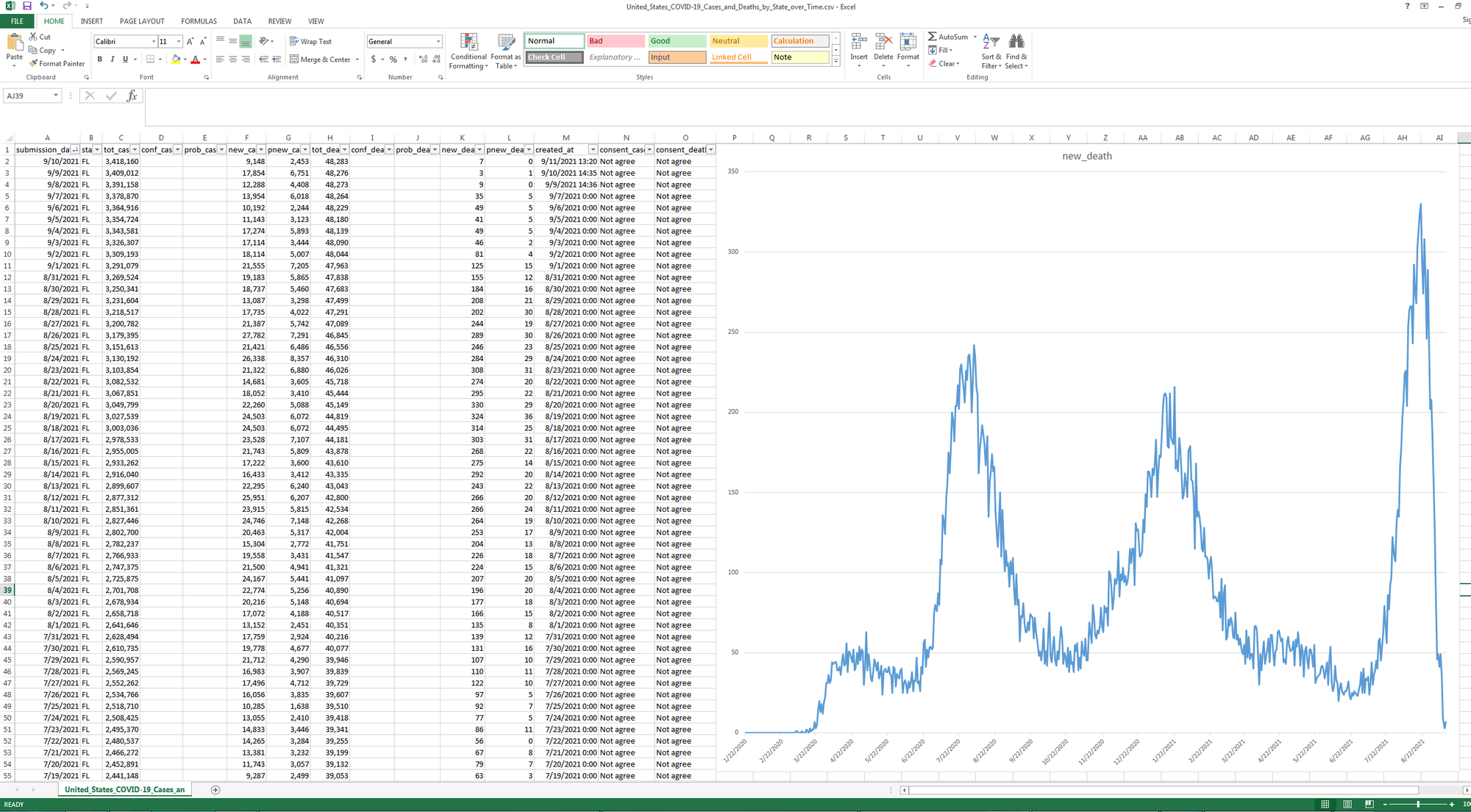Image resolution: width=1471 pixels, height=812 pixels.
Task: Click the Conditional Formatting icon
Action: [469, 42]
